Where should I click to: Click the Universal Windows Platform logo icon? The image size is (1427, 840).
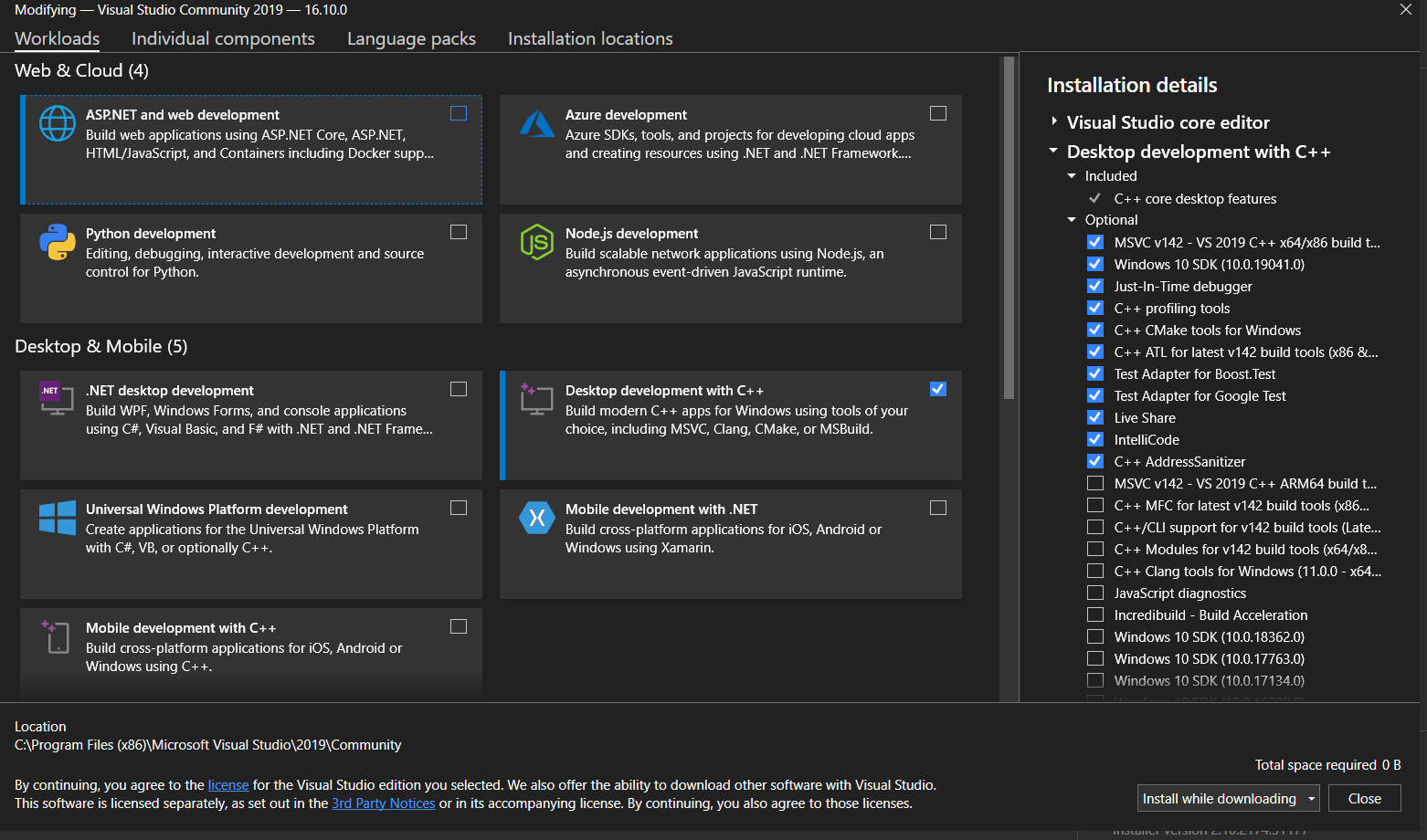58,518
